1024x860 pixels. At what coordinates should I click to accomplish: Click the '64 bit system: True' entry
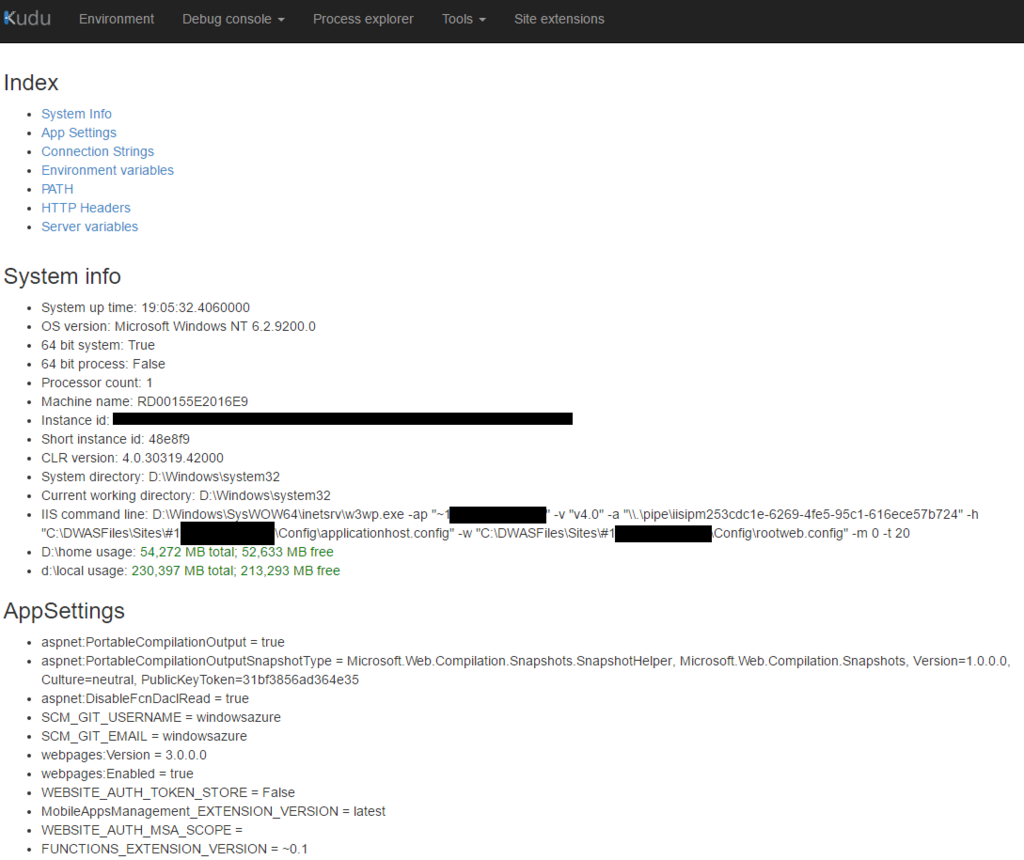98,345
